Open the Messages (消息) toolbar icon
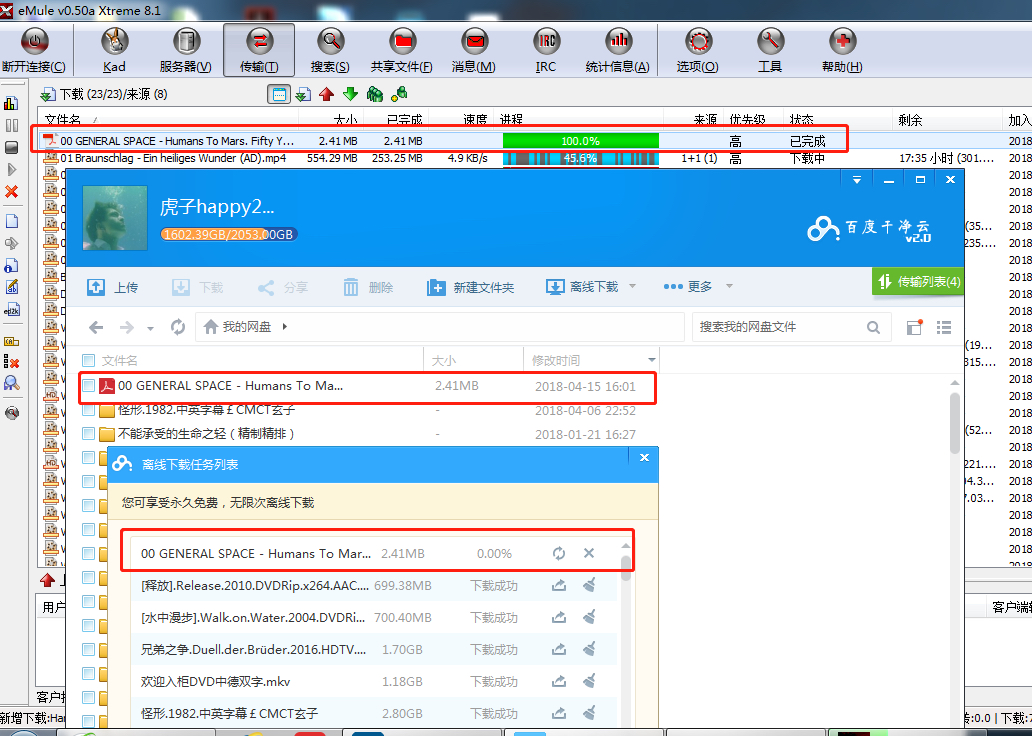 474,42
